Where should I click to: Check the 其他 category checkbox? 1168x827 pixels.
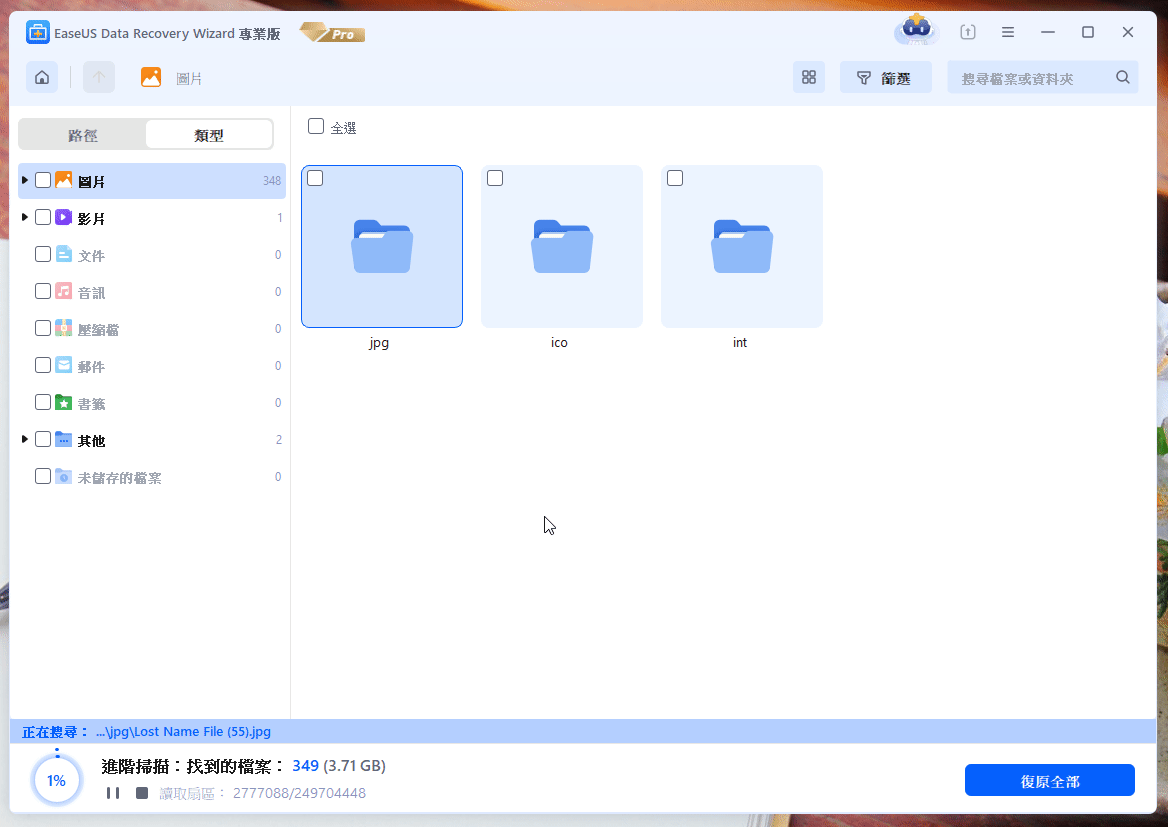pyautogui.click(x=43, y=440)
